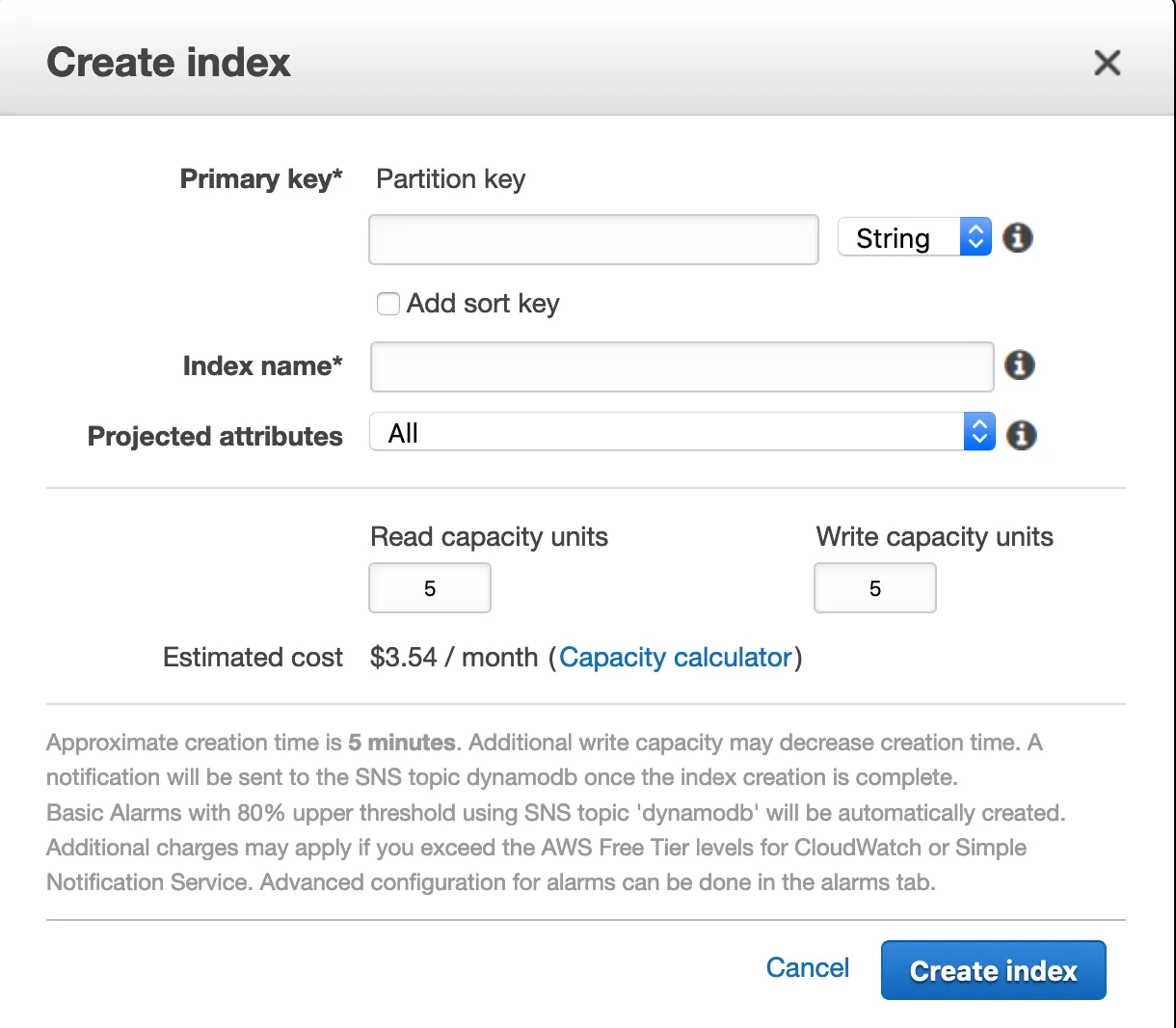Open the String data type dropdown

pyautogui.click(x=914, y=237)
